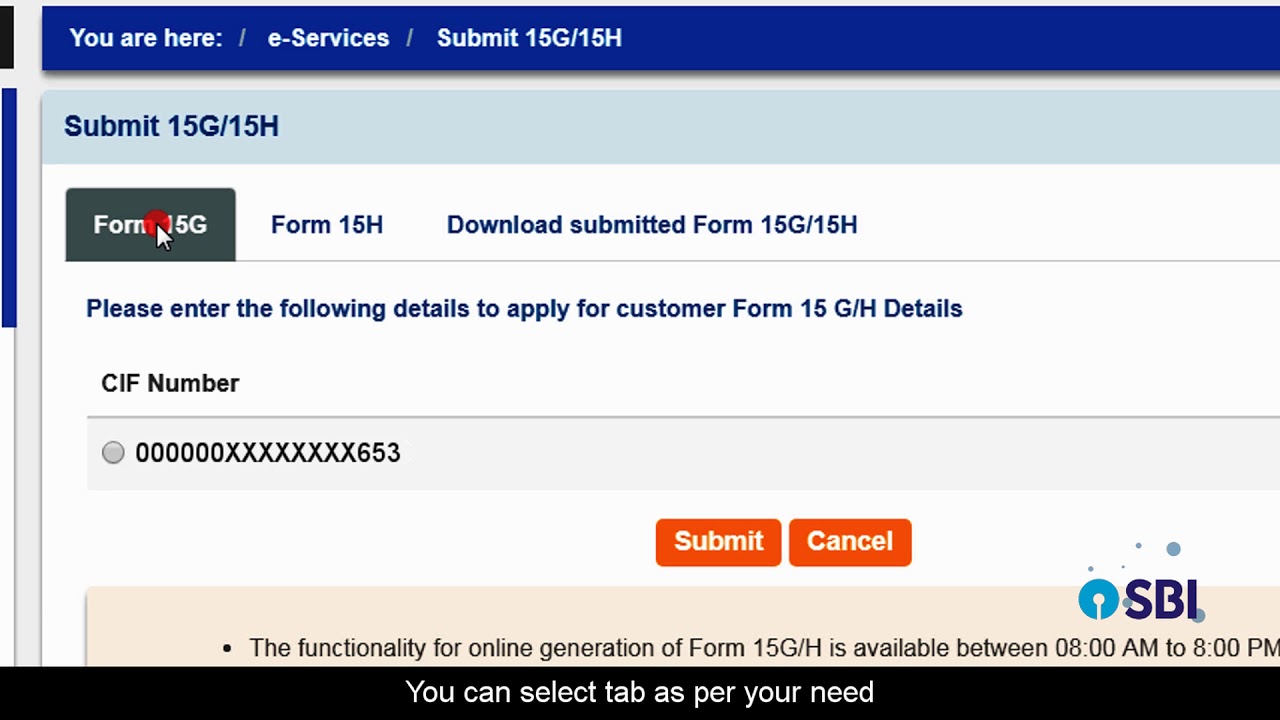Screen dimensions: 1280x720
Task: Click the CIF Number column header
Action: [x=170, y=384]
